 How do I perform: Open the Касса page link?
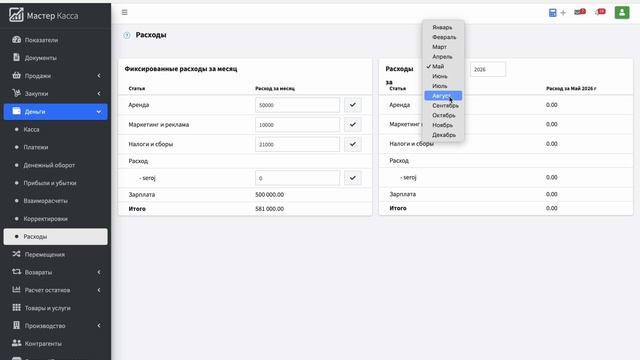[x=31, y=129]
